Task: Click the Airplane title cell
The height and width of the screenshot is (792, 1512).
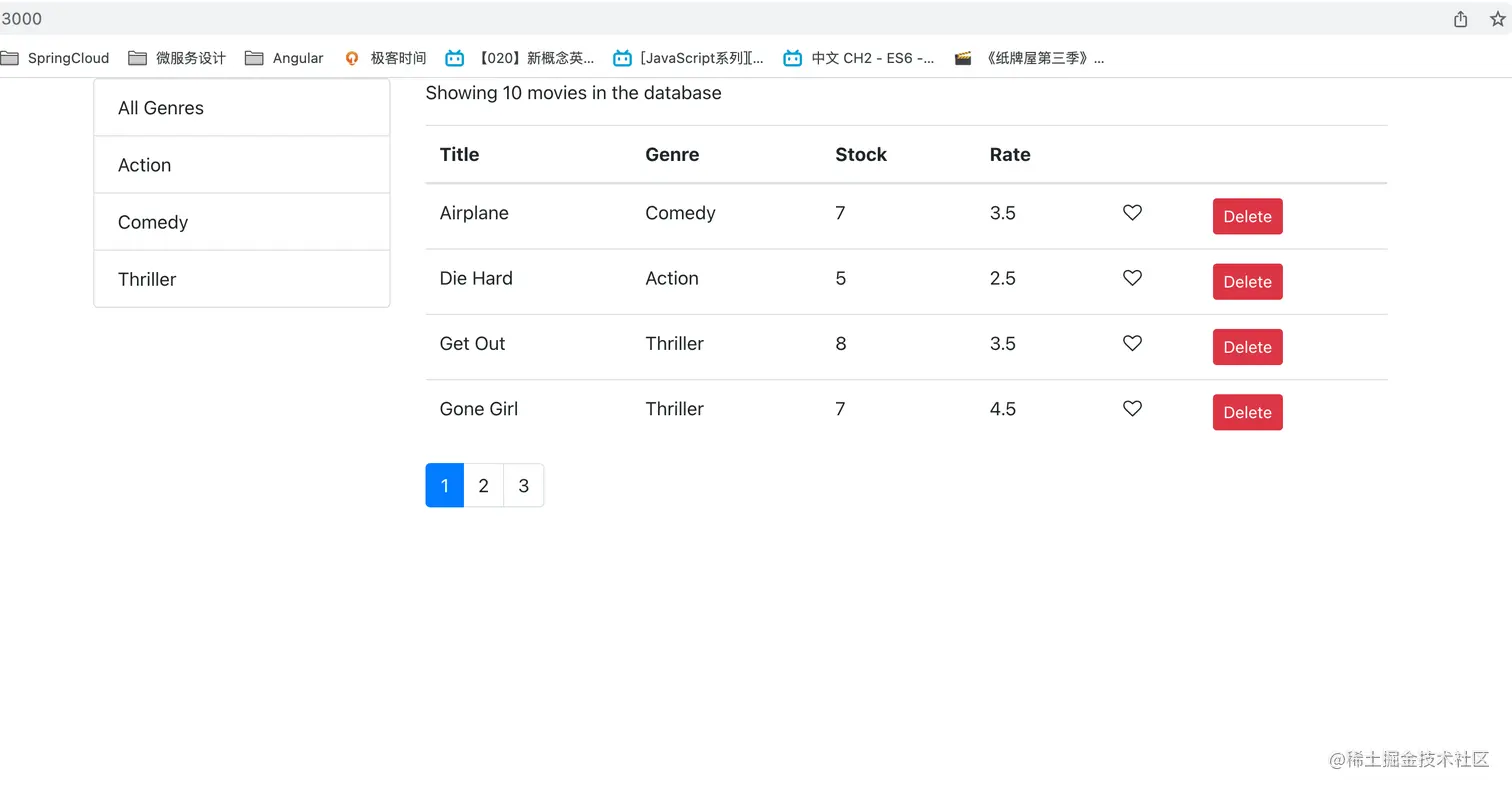Action: tap(474, 213)
